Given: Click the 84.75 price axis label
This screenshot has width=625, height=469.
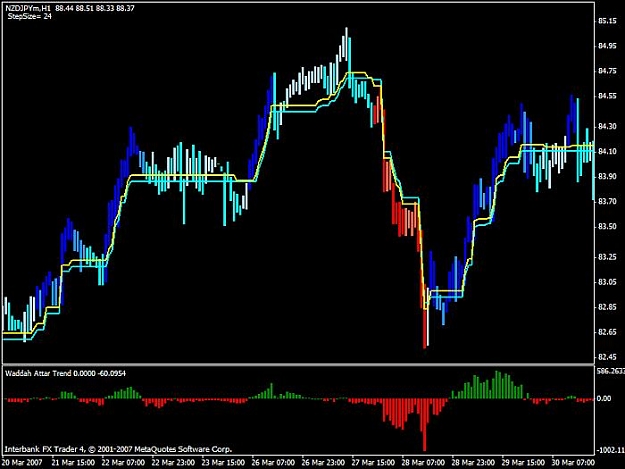Looking at the screenshot, I should 607,71.
